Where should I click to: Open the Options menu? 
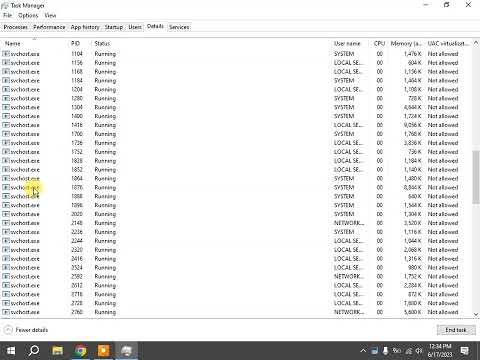tap(28, 15)
